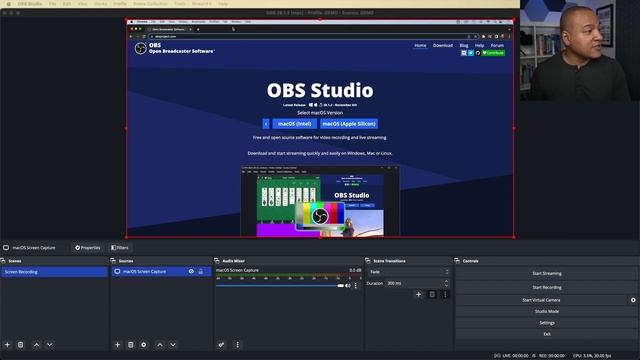
Task: Open macOS Screen Capture audio track options
Action: (356, 286)
